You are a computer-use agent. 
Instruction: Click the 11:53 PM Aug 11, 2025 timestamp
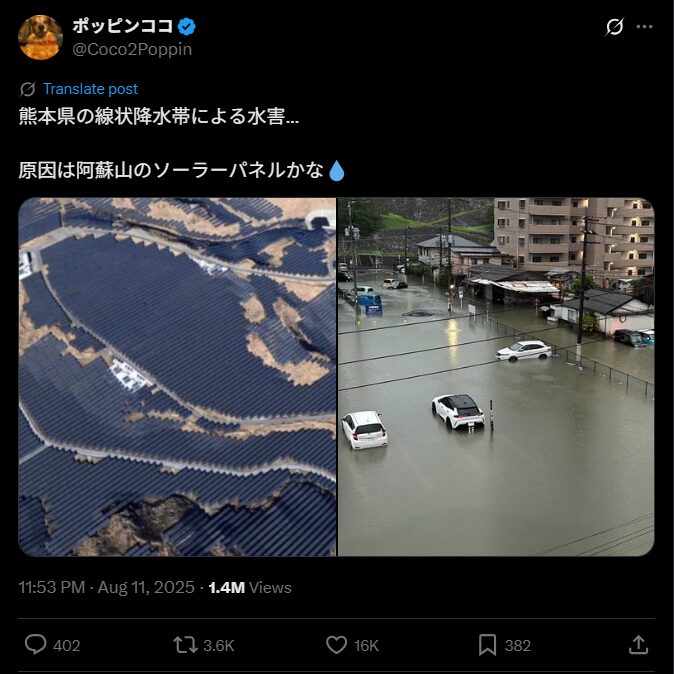(x=106, y=587)
